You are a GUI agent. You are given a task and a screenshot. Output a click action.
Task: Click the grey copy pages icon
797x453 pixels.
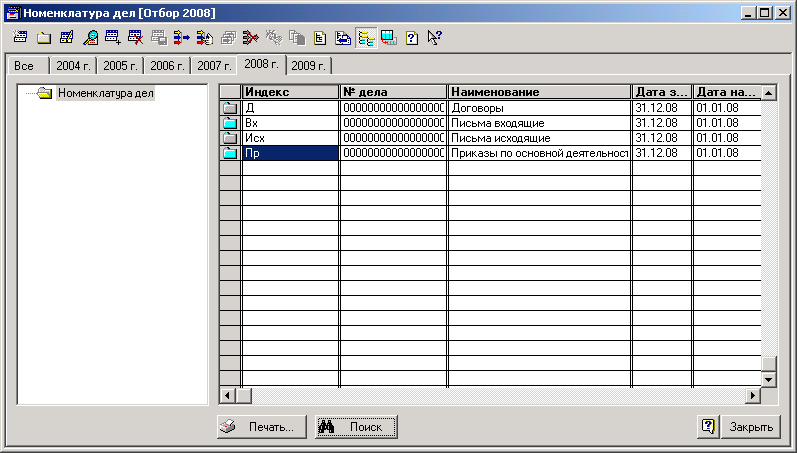point(297,38)
